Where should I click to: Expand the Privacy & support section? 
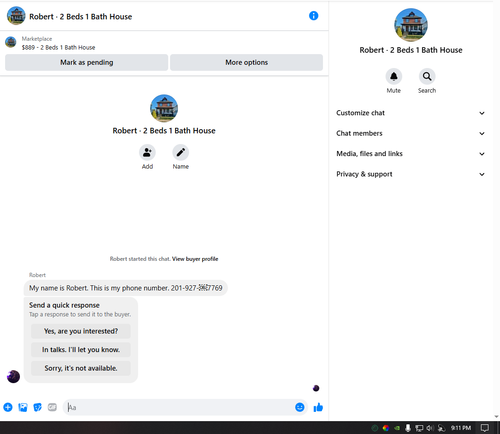click(411, 174)
